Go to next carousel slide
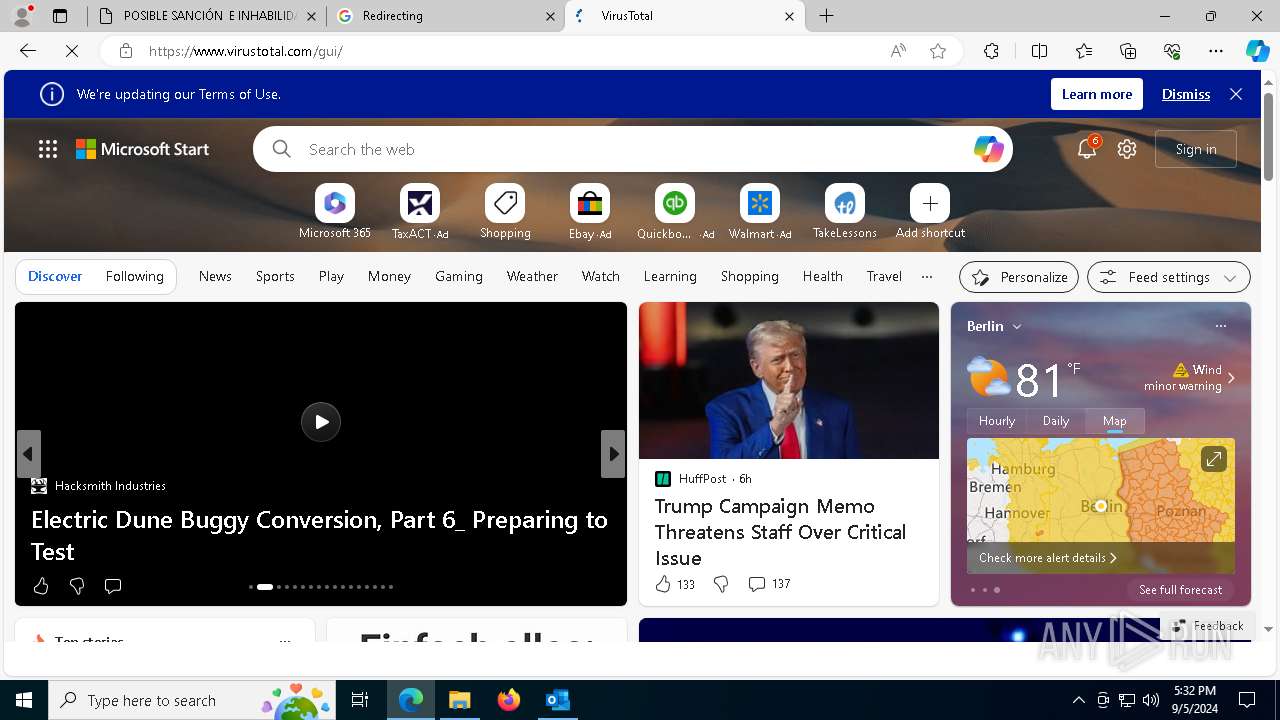1280x720 pixels. (x=613, y=454)
